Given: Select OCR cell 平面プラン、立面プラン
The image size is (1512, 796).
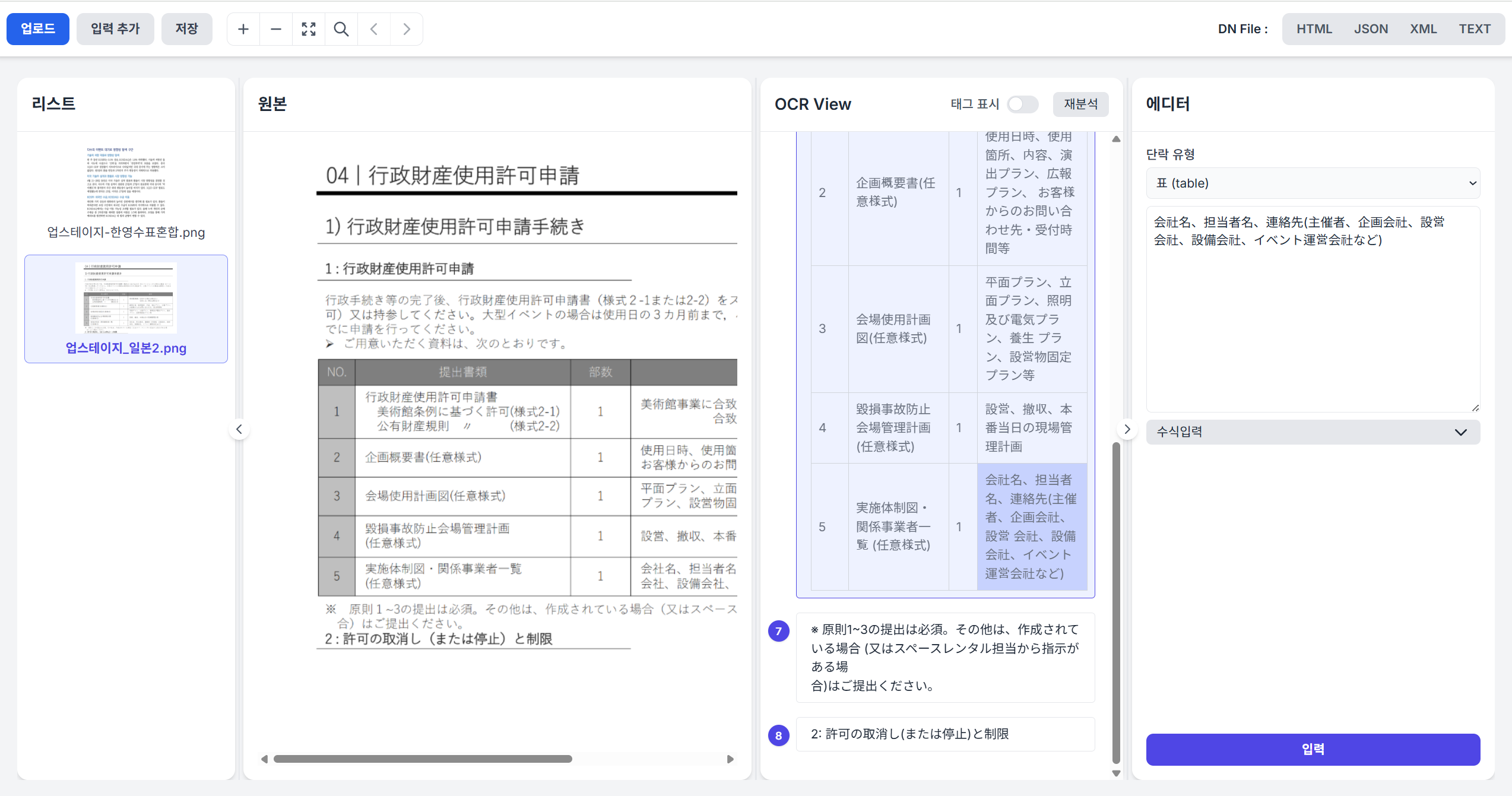Looking at the screenshot, I should [1032, 329].
